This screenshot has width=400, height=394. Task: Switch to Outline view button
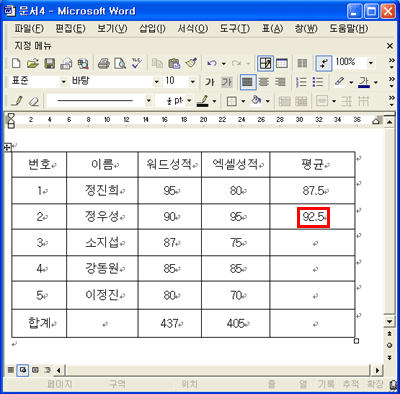pyautogui.click(x=47, y=370)
